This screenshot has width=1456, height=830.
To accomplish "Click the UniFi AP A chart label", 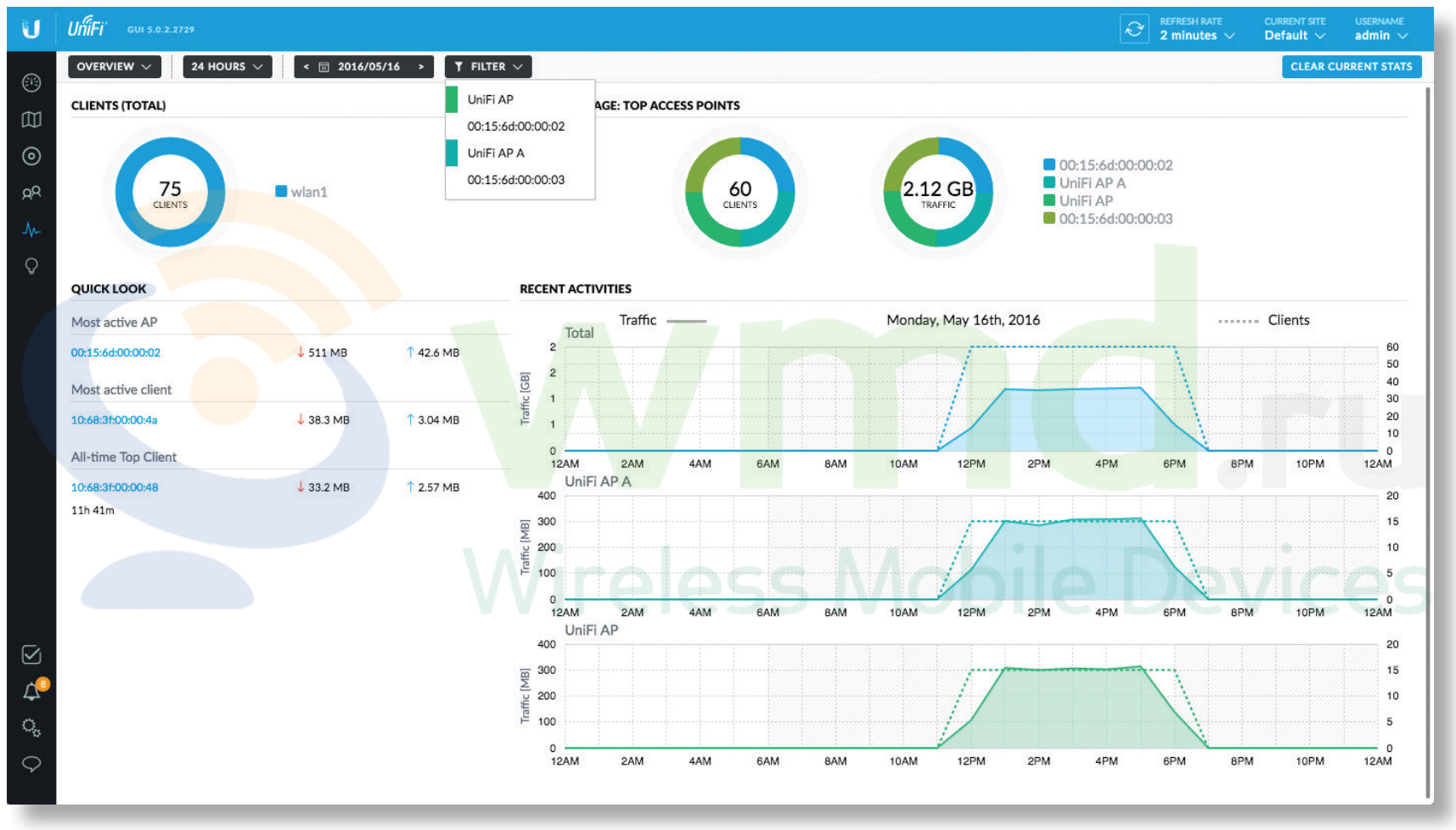I will pyautogui.click(x=598, y=481).
